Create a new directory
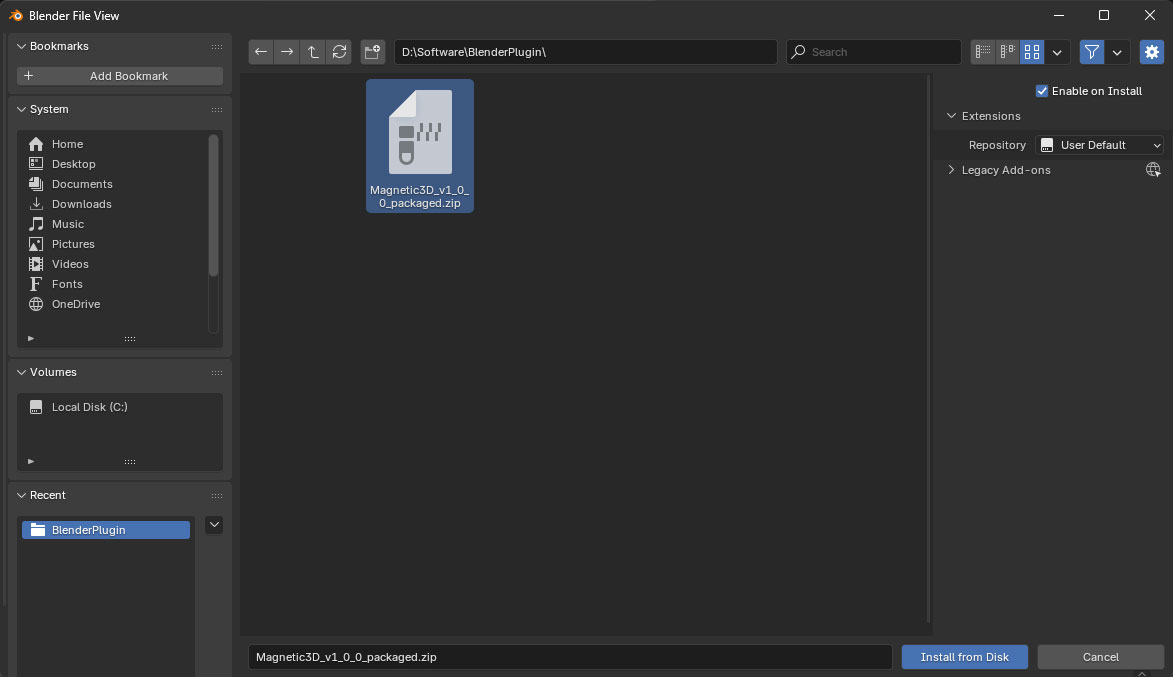The width and height of the screenshot is (1173, 677). click(x=373, y=52)
